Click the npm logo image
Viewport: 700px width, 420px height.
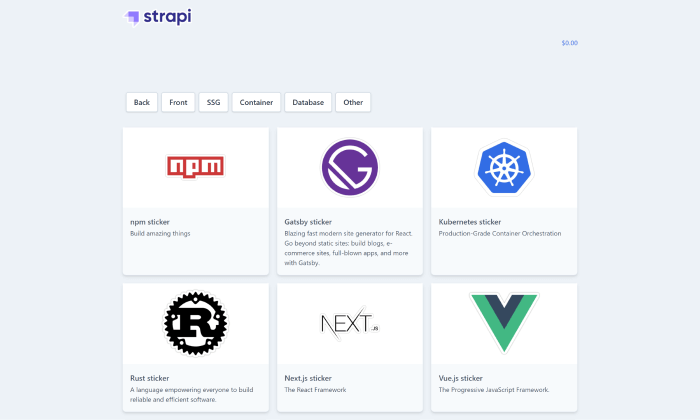(195, 166)
